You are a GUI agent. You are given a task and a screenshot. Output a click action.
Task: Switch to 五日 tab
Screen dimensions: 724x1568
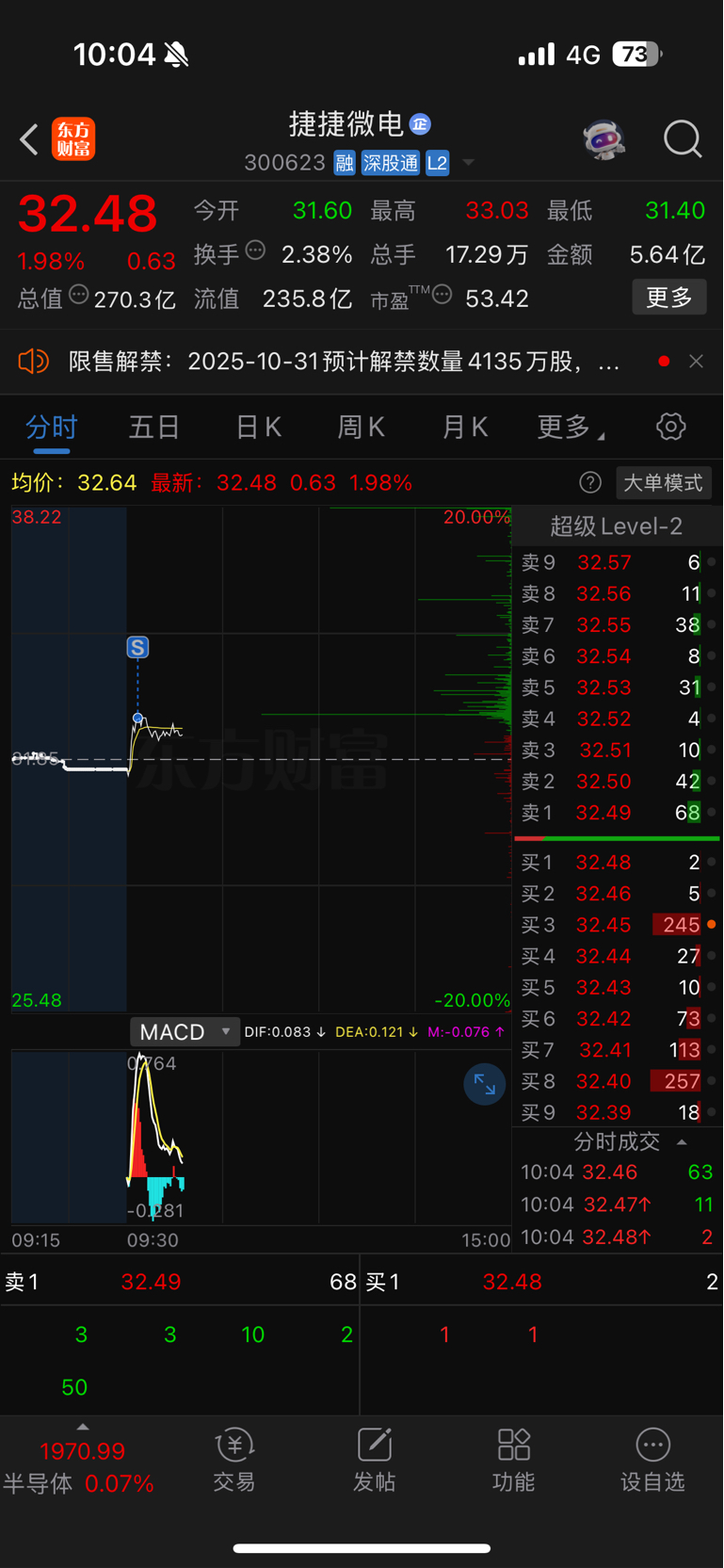tap(154, 428)
